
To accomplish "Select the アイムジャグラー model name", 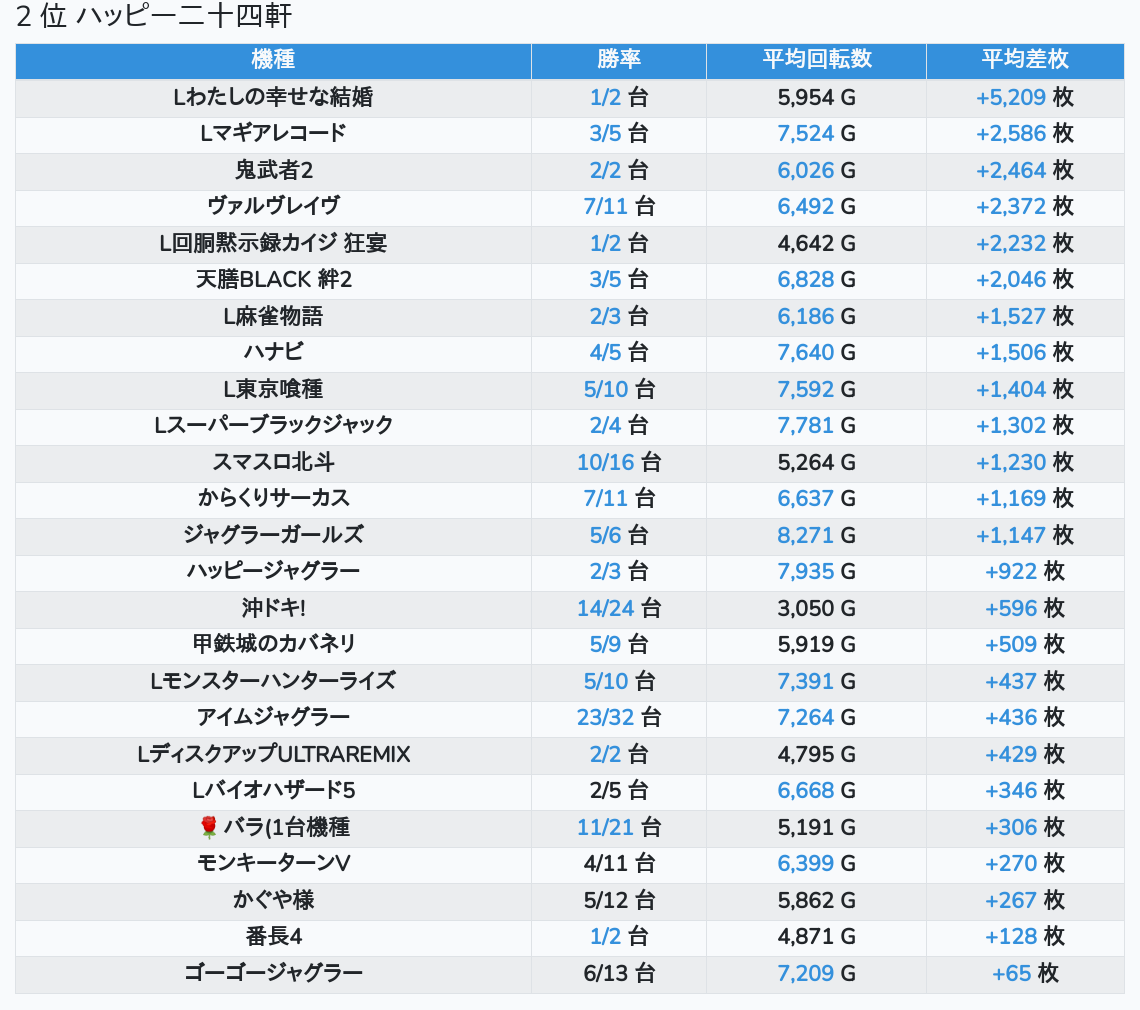I will (273, 718).
